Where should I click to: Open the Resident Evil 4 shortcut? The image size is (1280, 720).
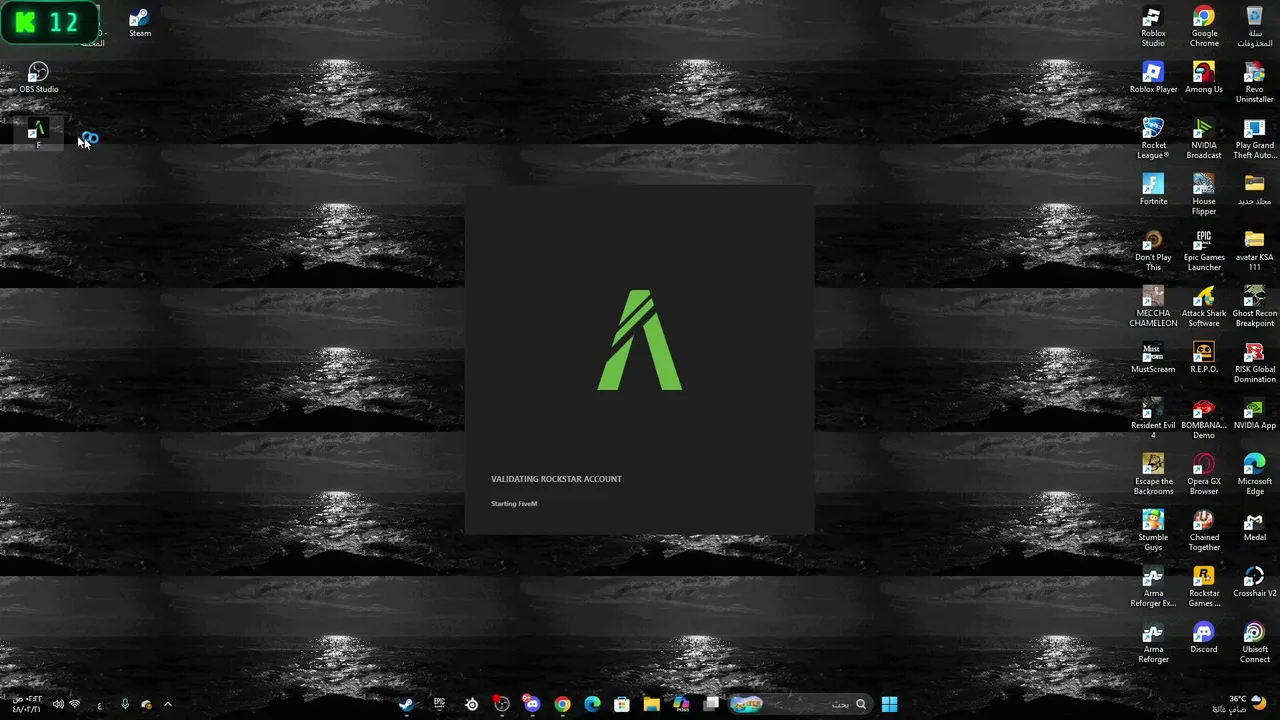tap(1153, 419)
